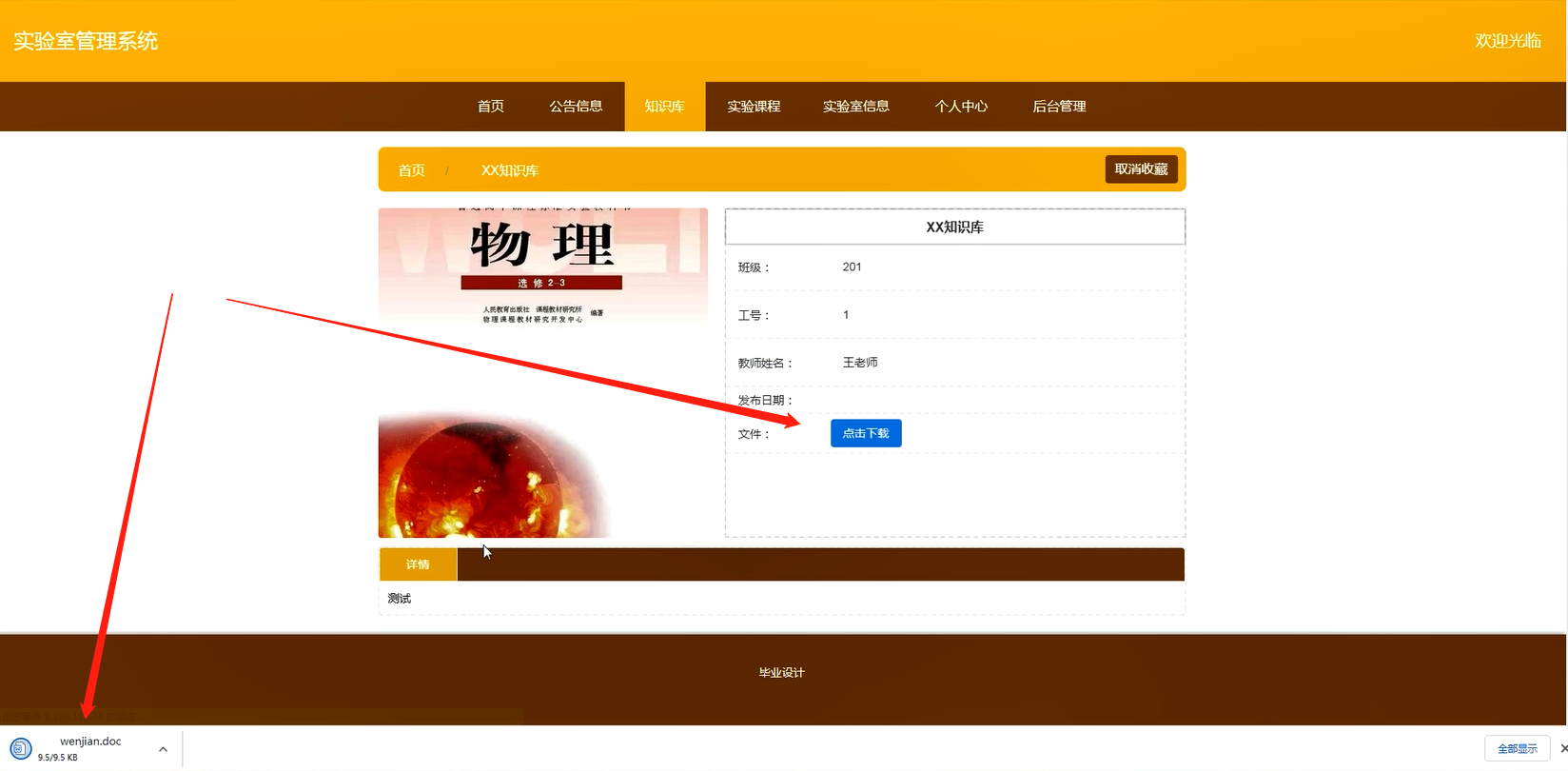Click the 班级 value 201
1568x771 pixels.
pyautogui.click(x=852, y=267)
